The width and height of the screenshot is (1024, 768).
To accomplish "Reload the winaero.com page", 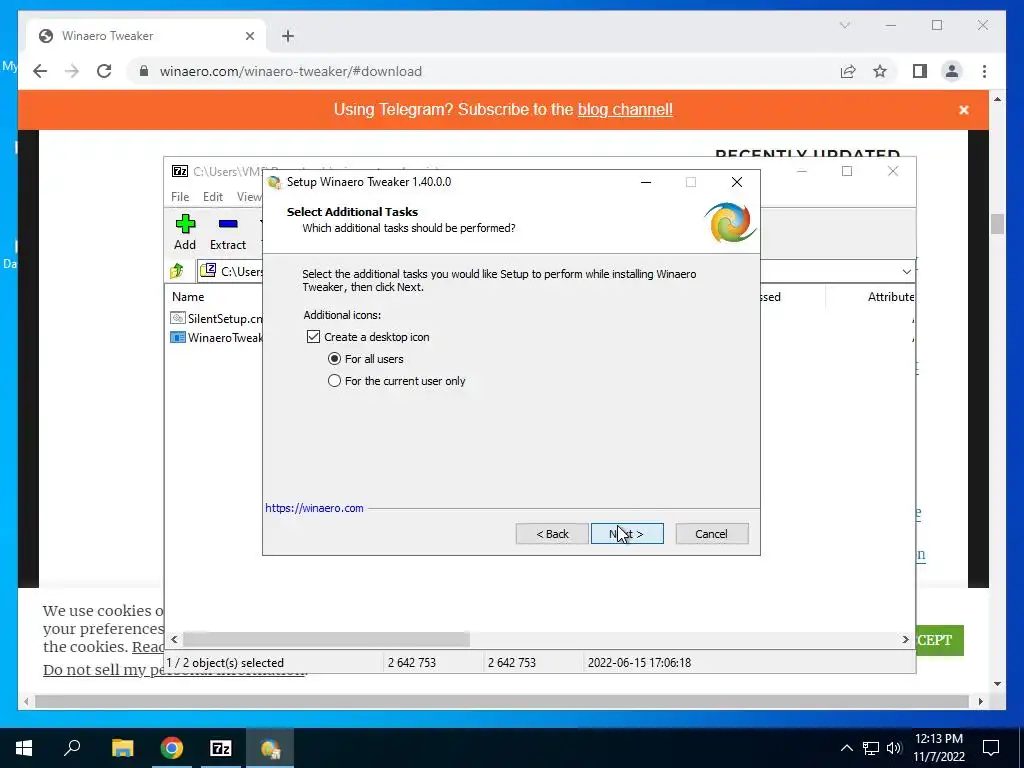I will coord(104,71).
